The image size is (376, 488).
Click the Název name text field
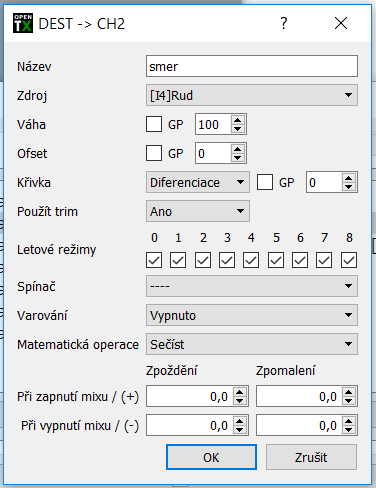(252, 66)
